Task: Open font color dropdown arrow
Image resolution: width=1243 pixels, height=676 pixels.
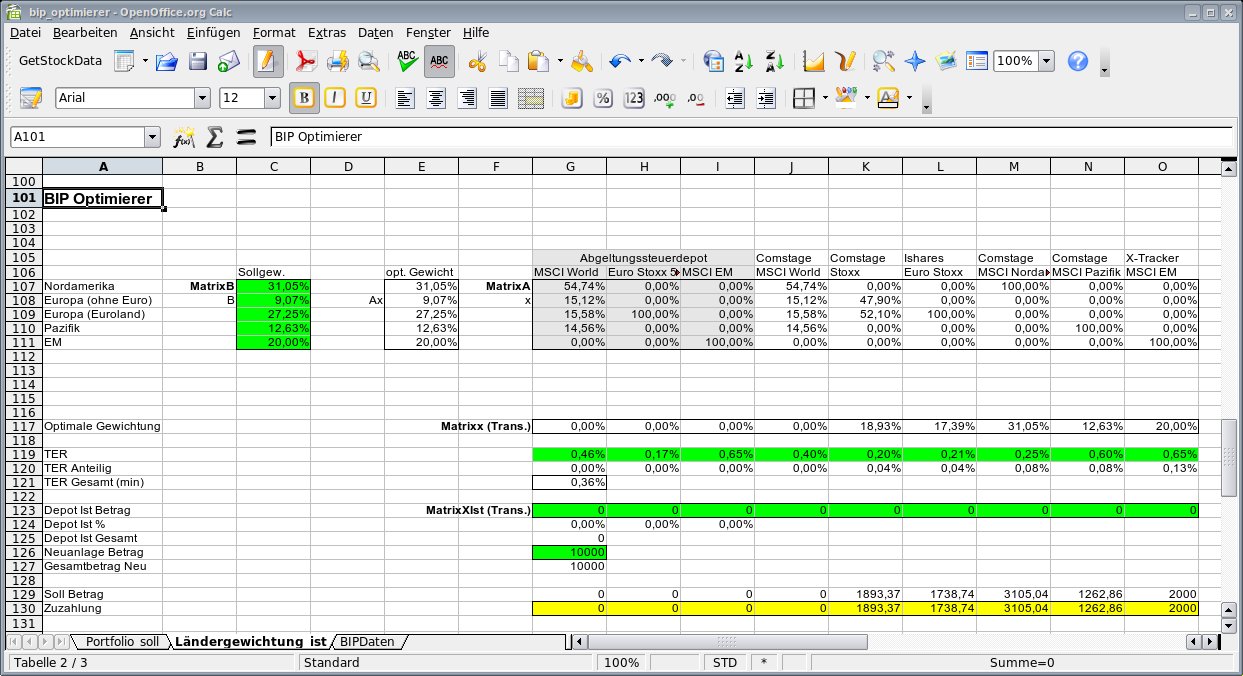Action: coord(909,98)
